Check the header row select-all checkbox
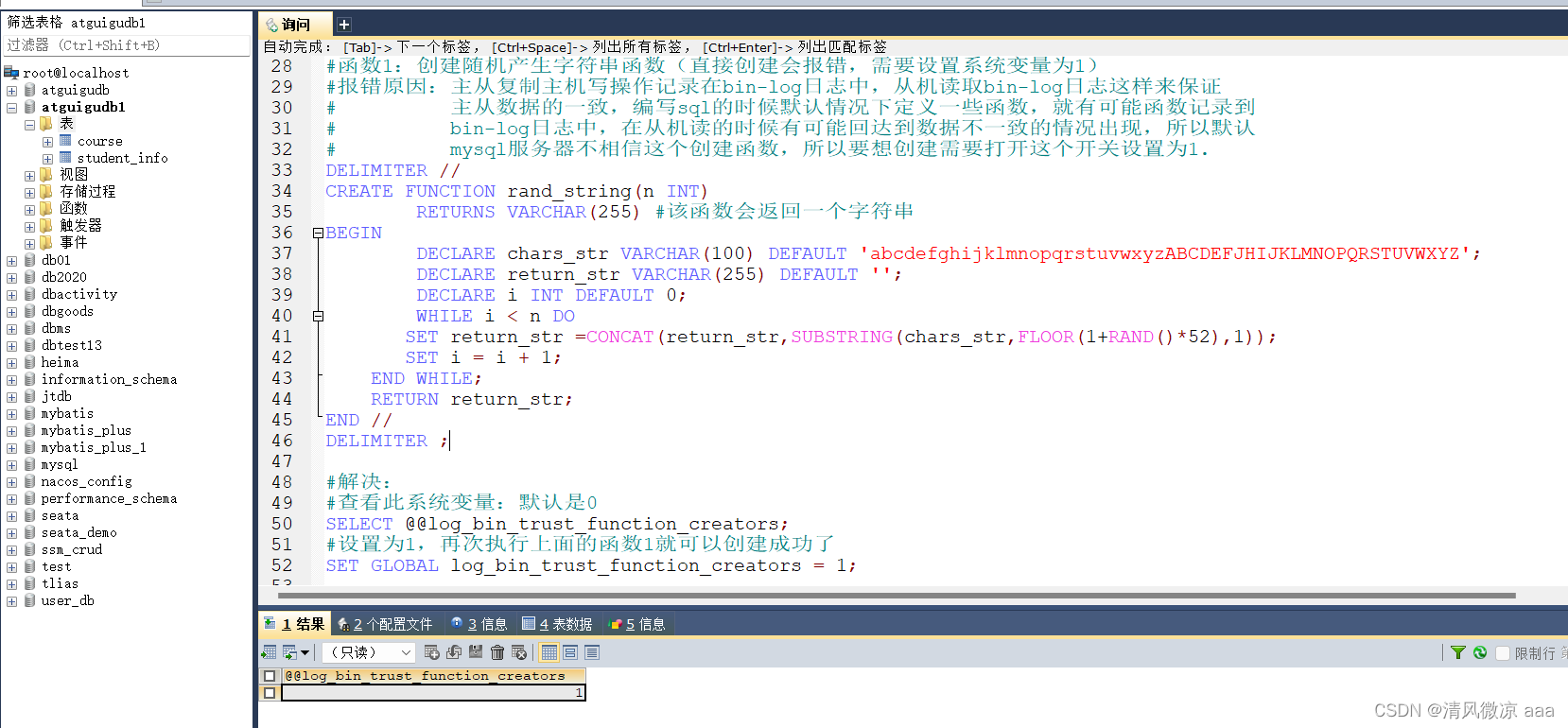The height and width of the screenshot is (728, 1568). pyautogui.click(x=270, y=676)
